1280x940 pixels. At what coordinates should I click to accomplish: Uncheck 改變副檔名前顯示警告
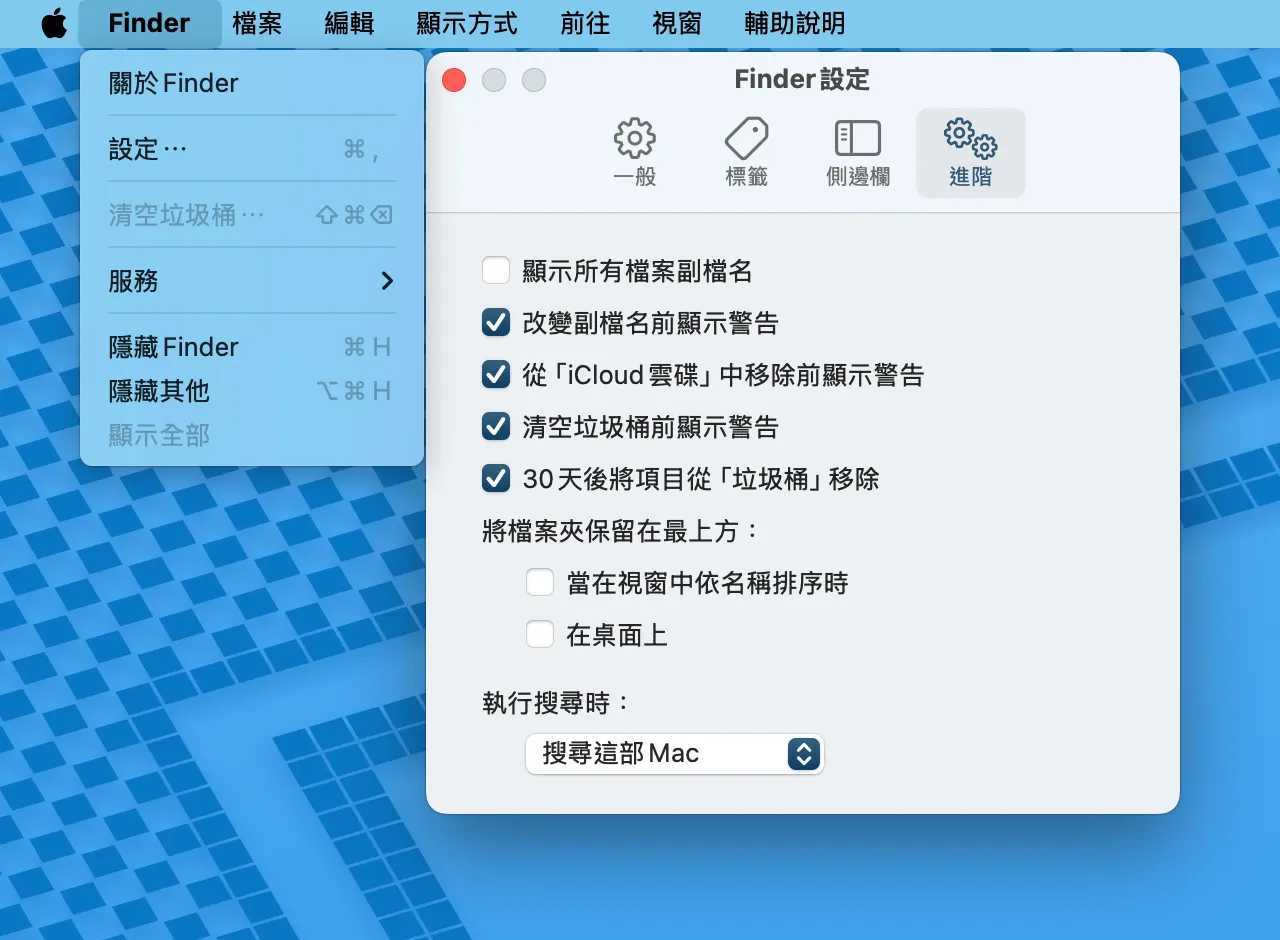(496, 322)
